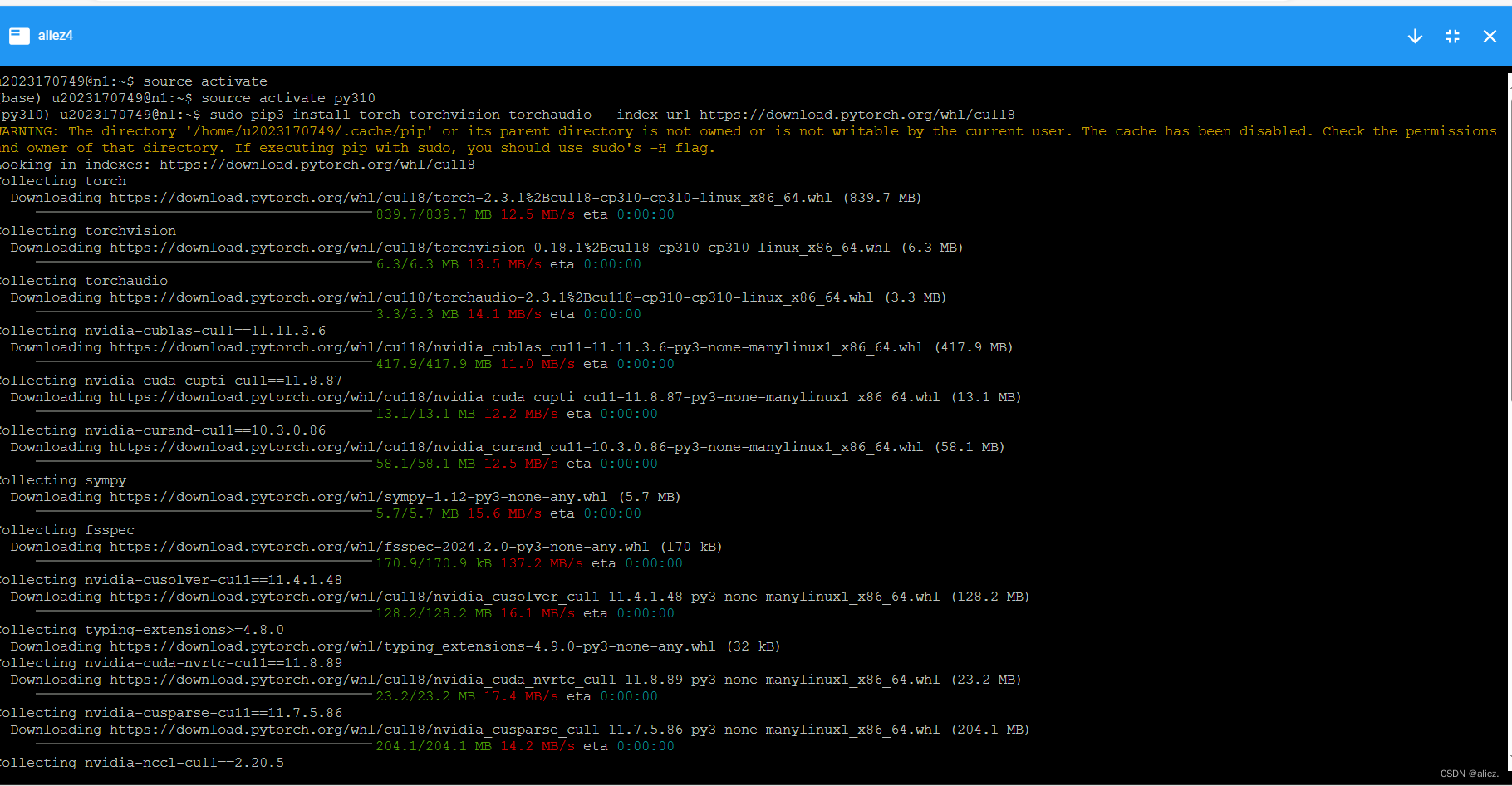The image size is (1512, 786).
Task: Click the 839.7/839.7 MB progress text
Action: pos(434,214)
